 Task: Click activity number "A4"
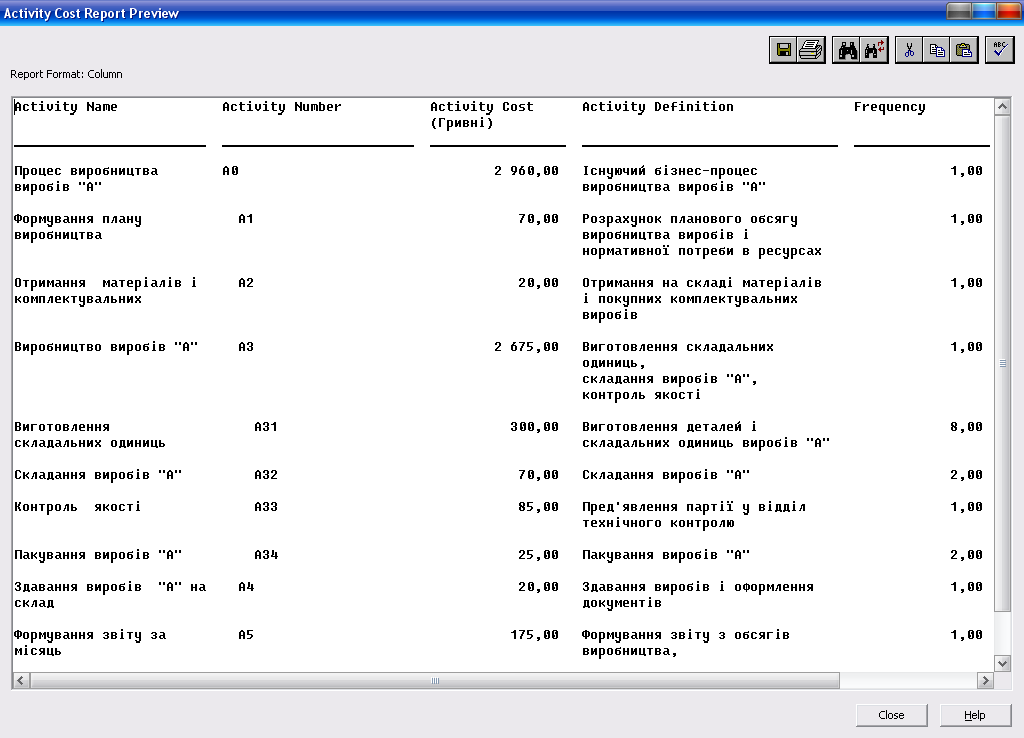pos(246,586)
